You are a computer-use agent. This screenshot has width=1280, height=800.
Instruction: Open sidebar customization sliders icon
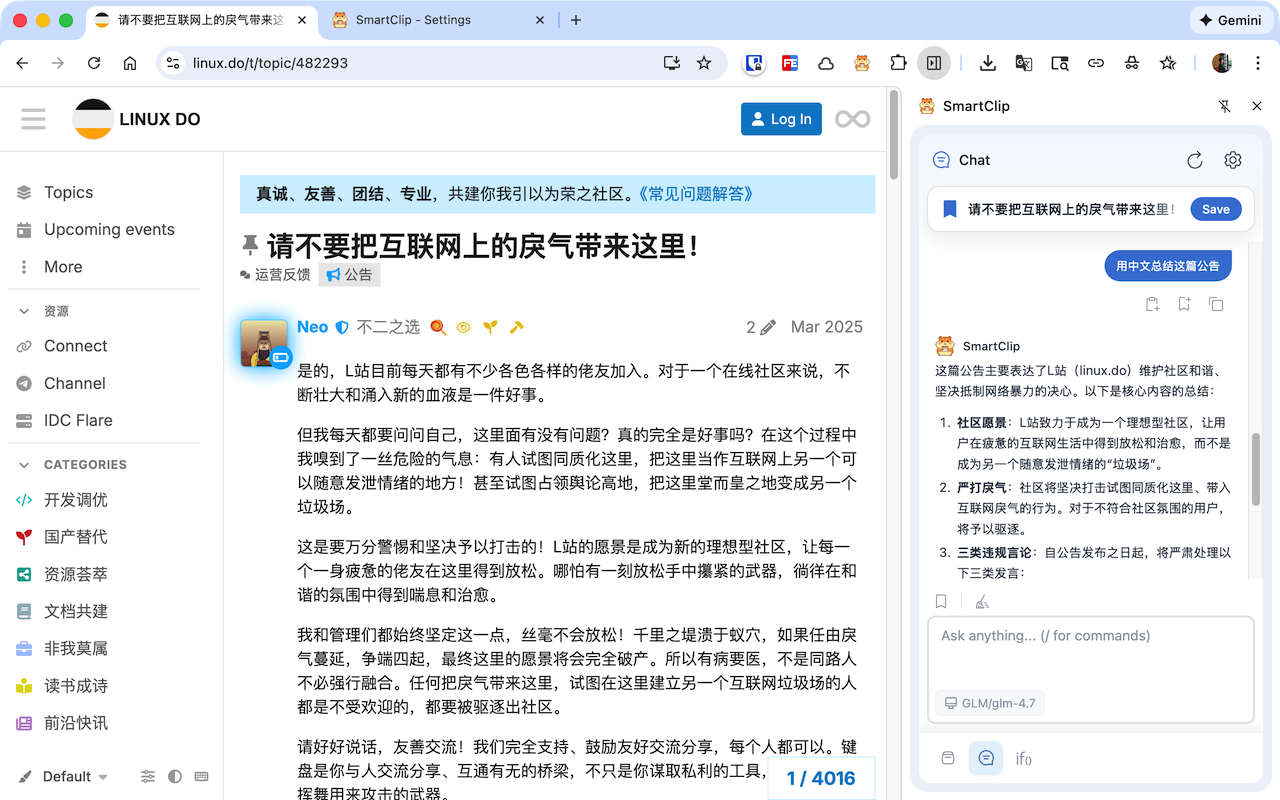pos(148,776)
